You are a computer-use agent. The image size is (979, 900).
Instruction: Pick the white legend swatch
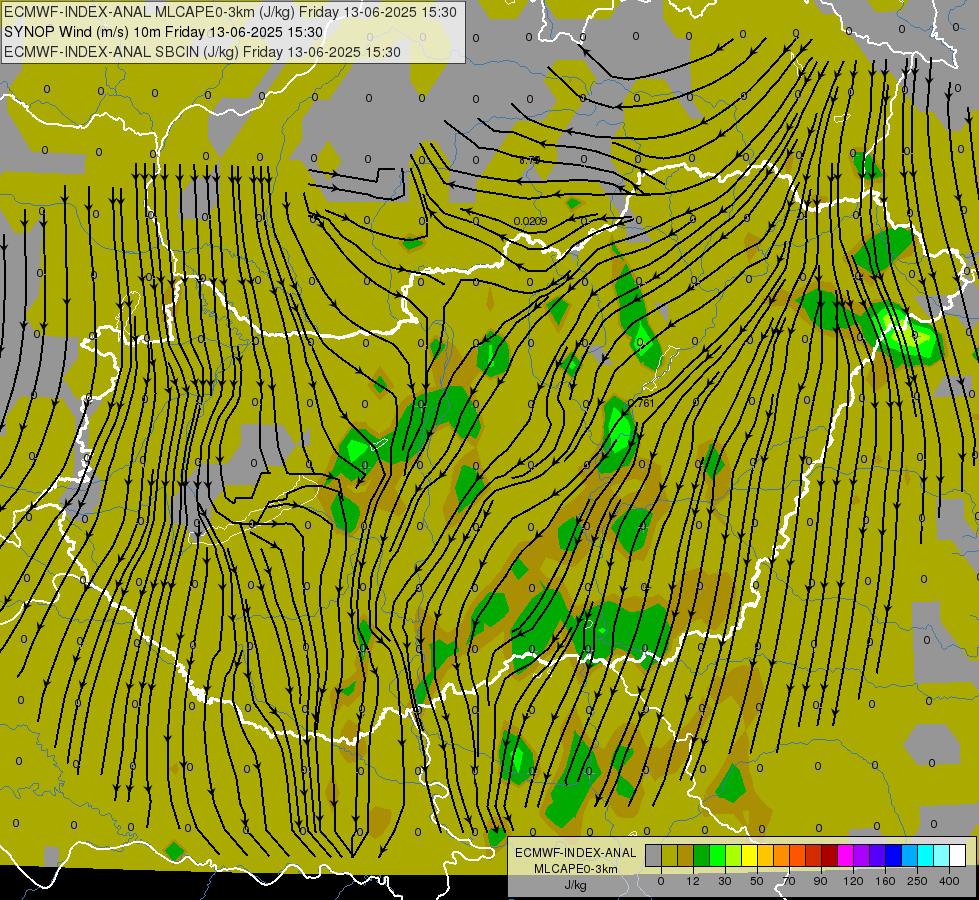[958, 855]
